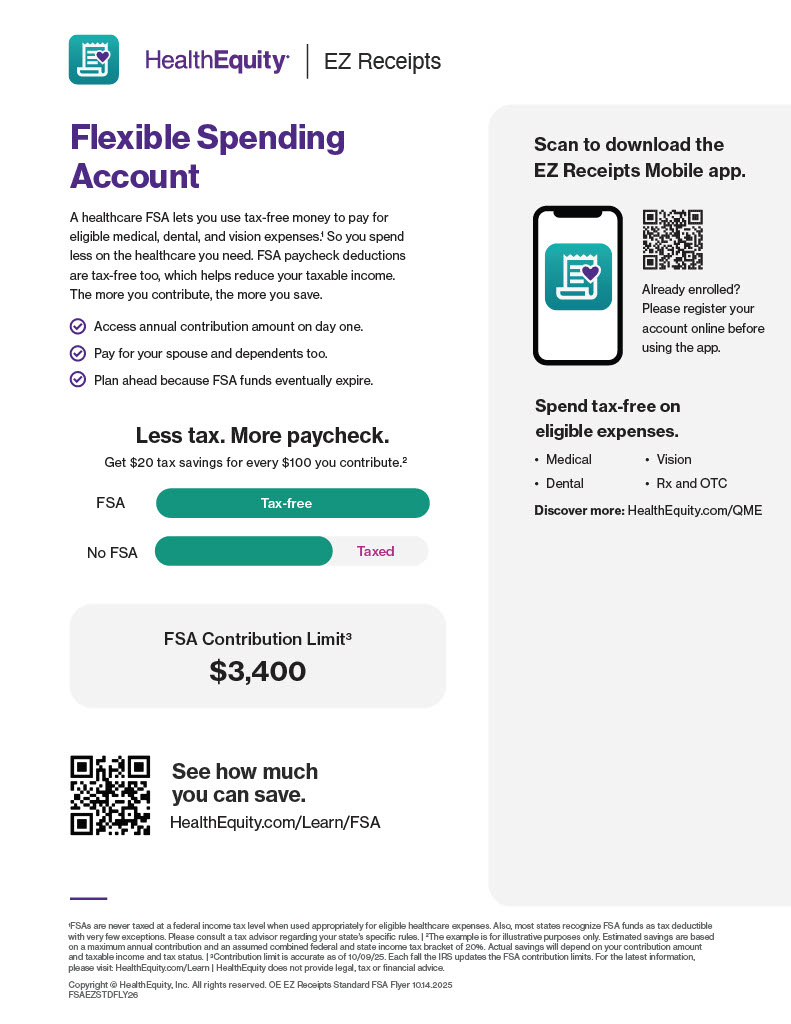Click the Medical bullet item
Image resolution: width=791 pixels, height=1024 pixels.
tap(568, 459)
